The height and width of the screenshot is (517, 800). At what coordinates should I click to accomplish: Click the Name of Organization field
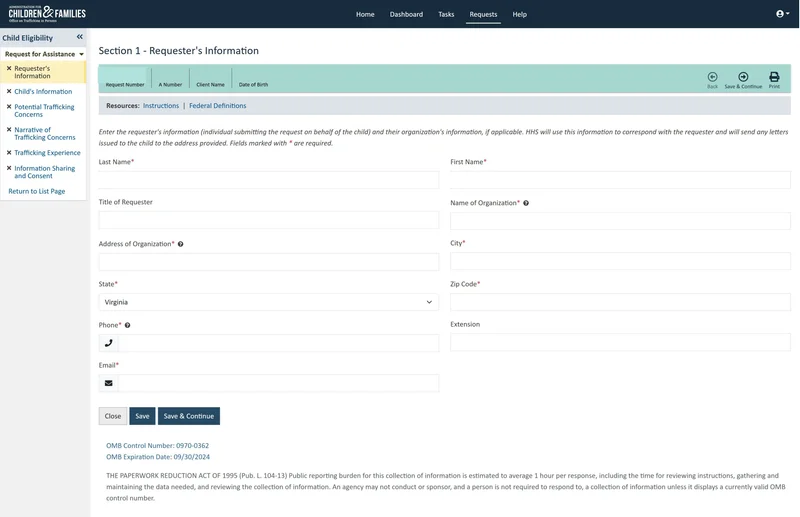620,221
